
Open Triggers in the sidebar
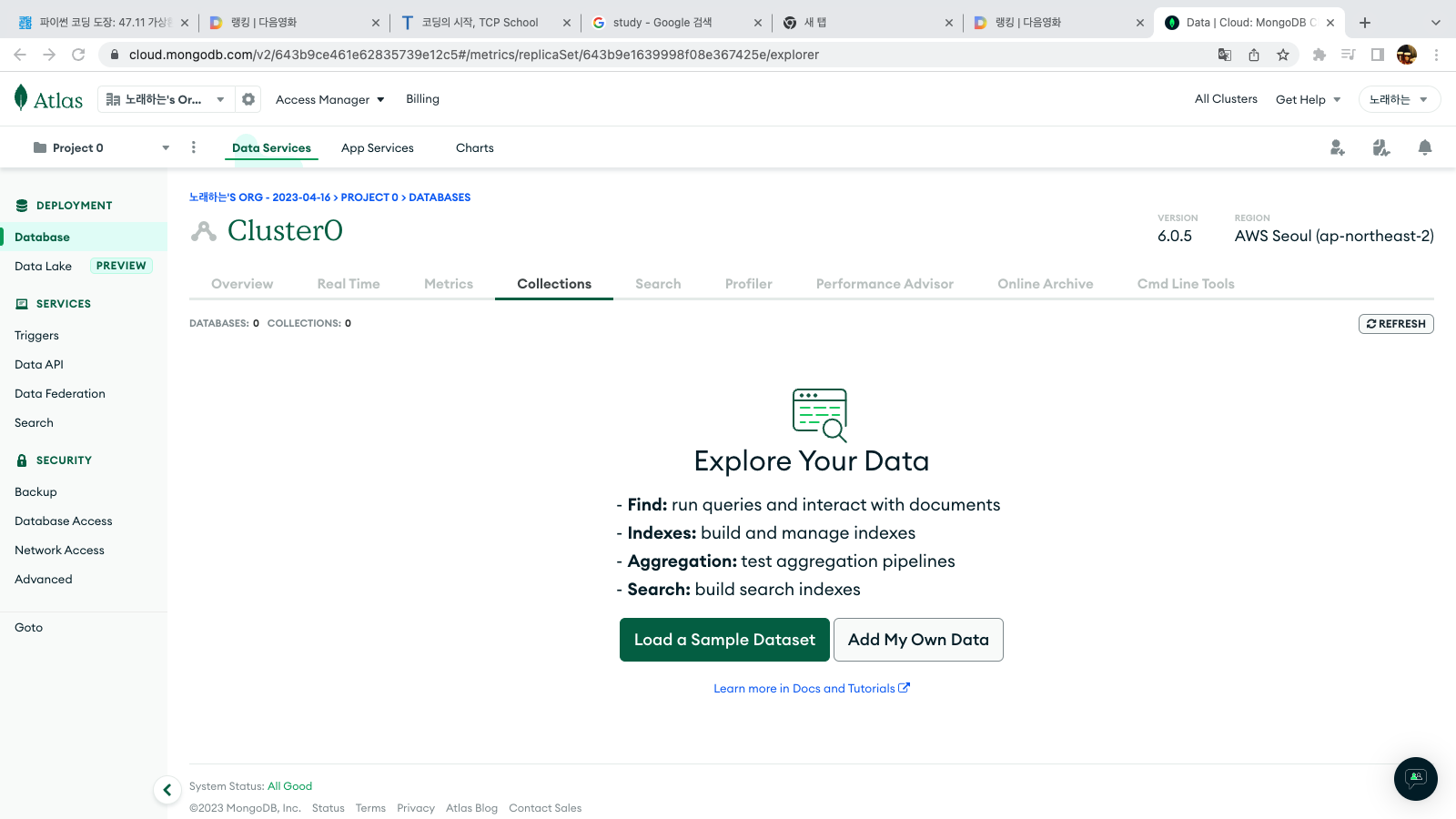36,335
